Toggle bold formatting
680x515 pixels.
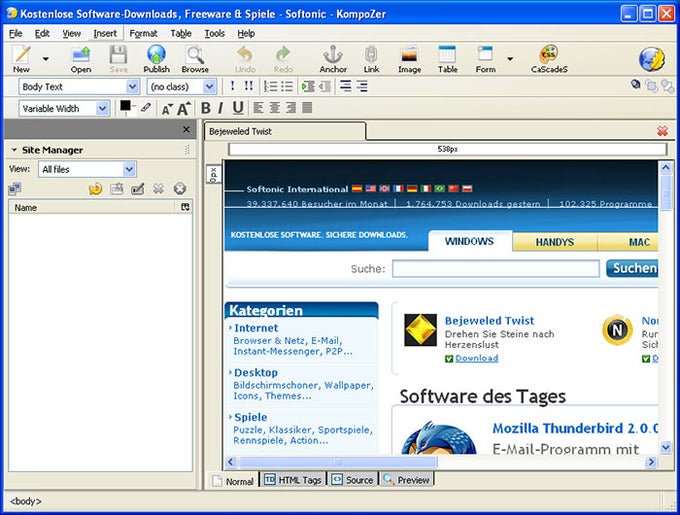(206, 108)
